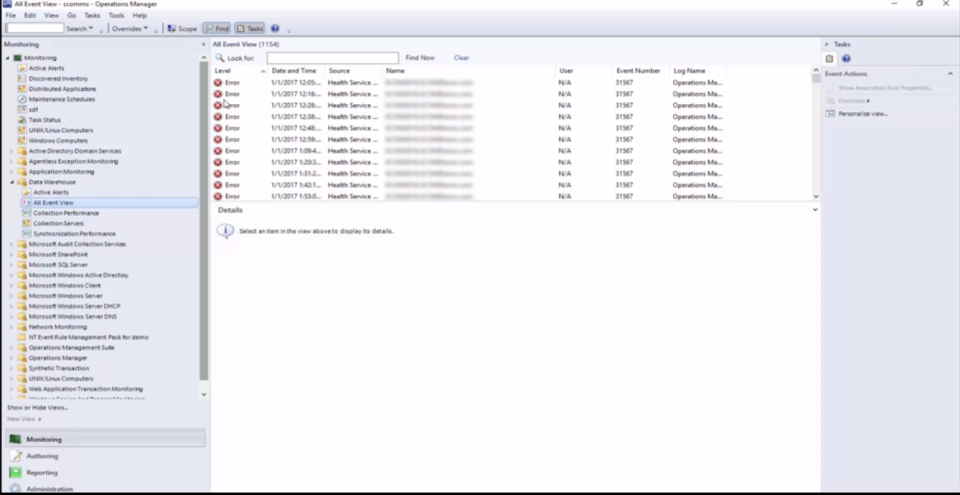Click the blue help icon in toolbar
960x495 pixels.
[x=275, y=29]
